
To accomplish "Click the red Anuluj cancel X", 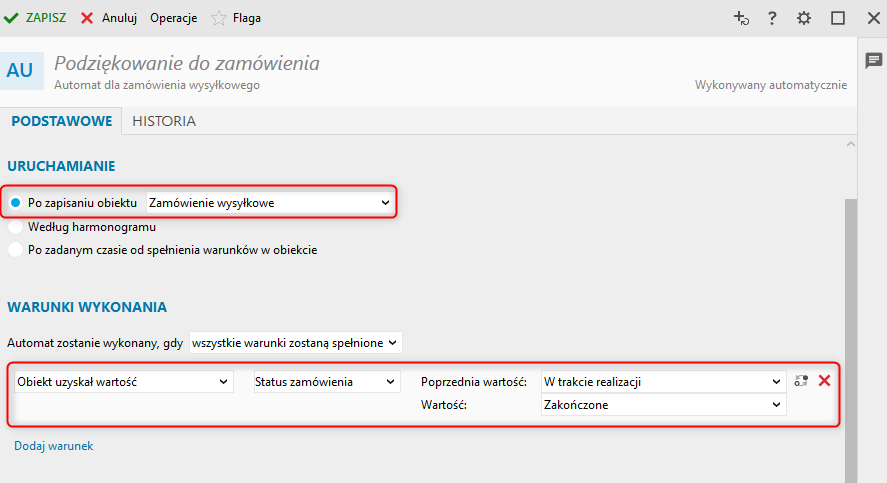I will point(88,17).
